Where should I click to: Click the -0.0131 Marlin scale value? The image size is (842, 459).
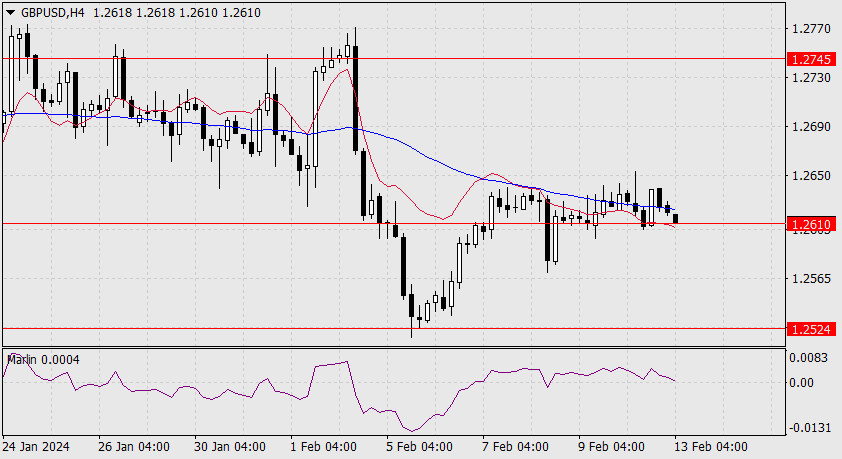click(x=809, y=428)
